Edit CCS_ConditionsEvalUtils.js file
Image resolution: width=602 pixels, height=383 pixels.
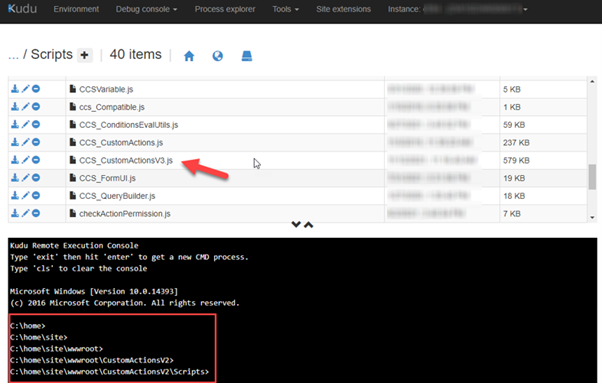[x=25, y=124]
